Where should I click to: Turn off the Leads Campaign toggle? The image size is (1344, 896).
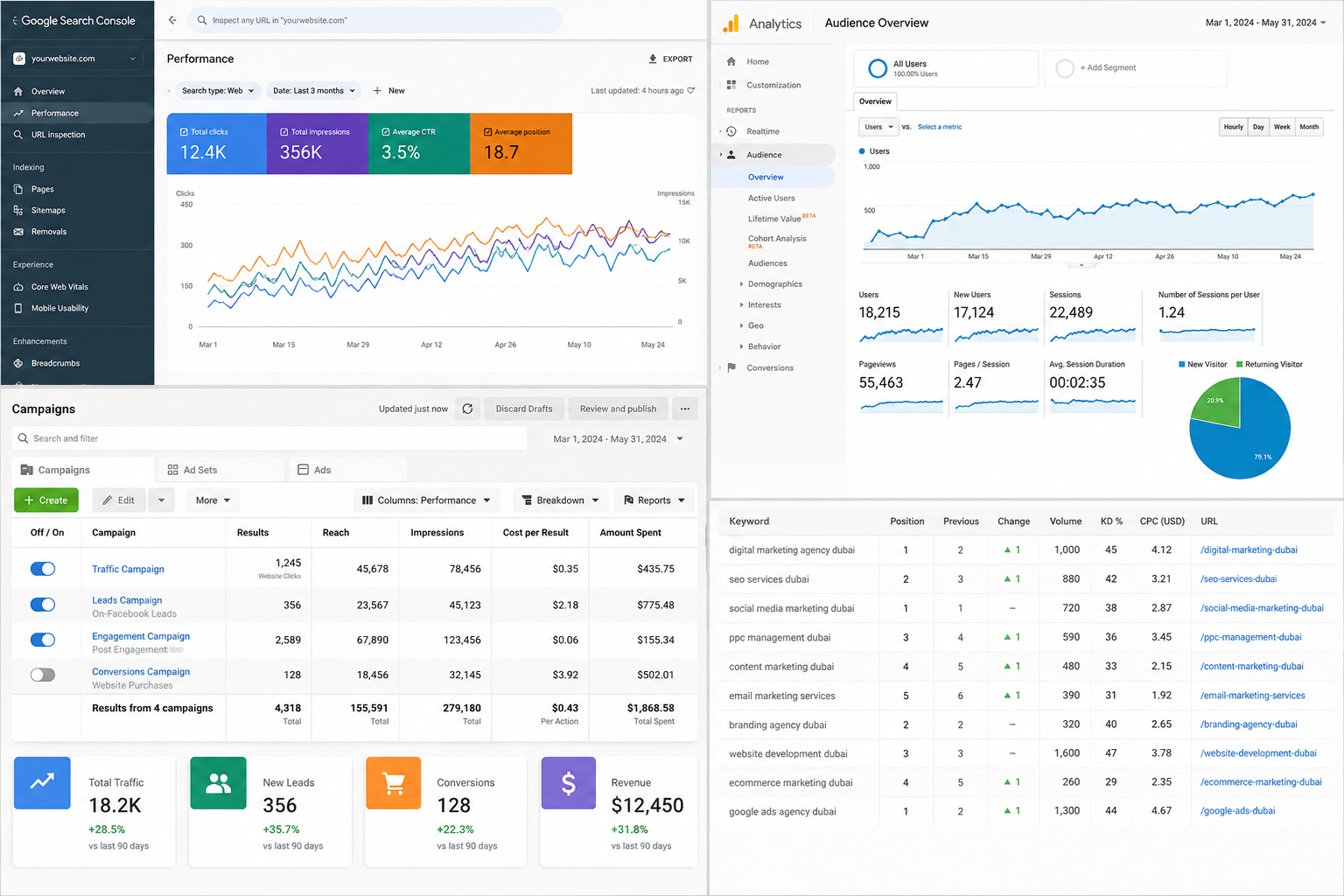coord(43,605)
